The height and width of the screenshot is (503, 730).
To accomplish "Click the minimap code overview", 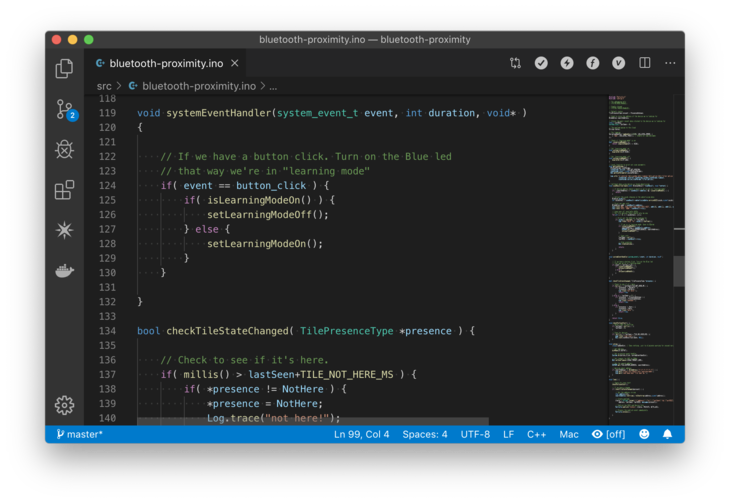I will 640,258.
